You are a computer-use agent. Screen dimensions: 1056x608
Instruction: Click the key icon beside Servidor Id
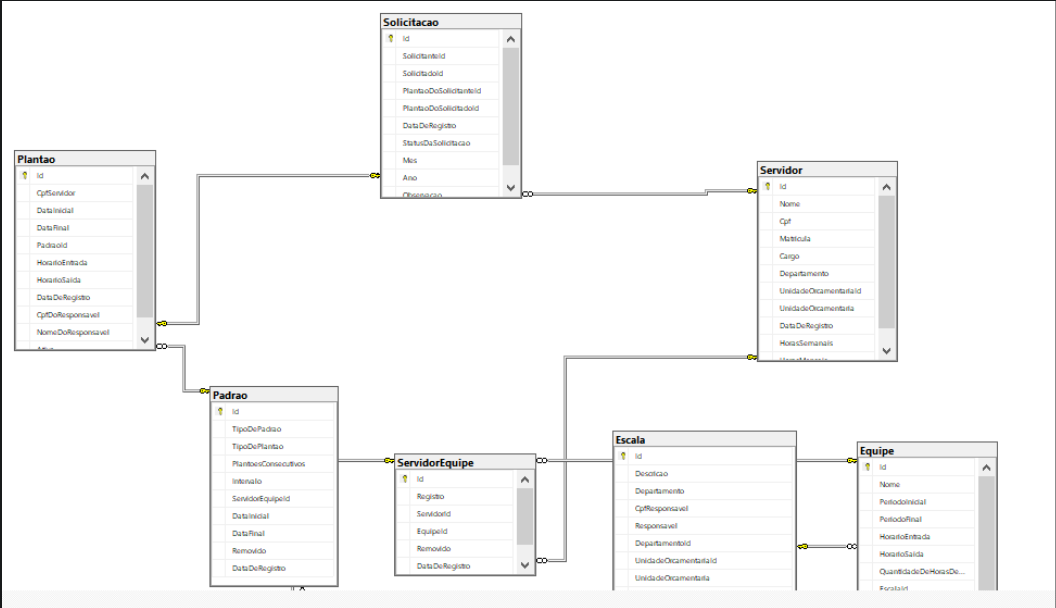[x=767, y=186]
